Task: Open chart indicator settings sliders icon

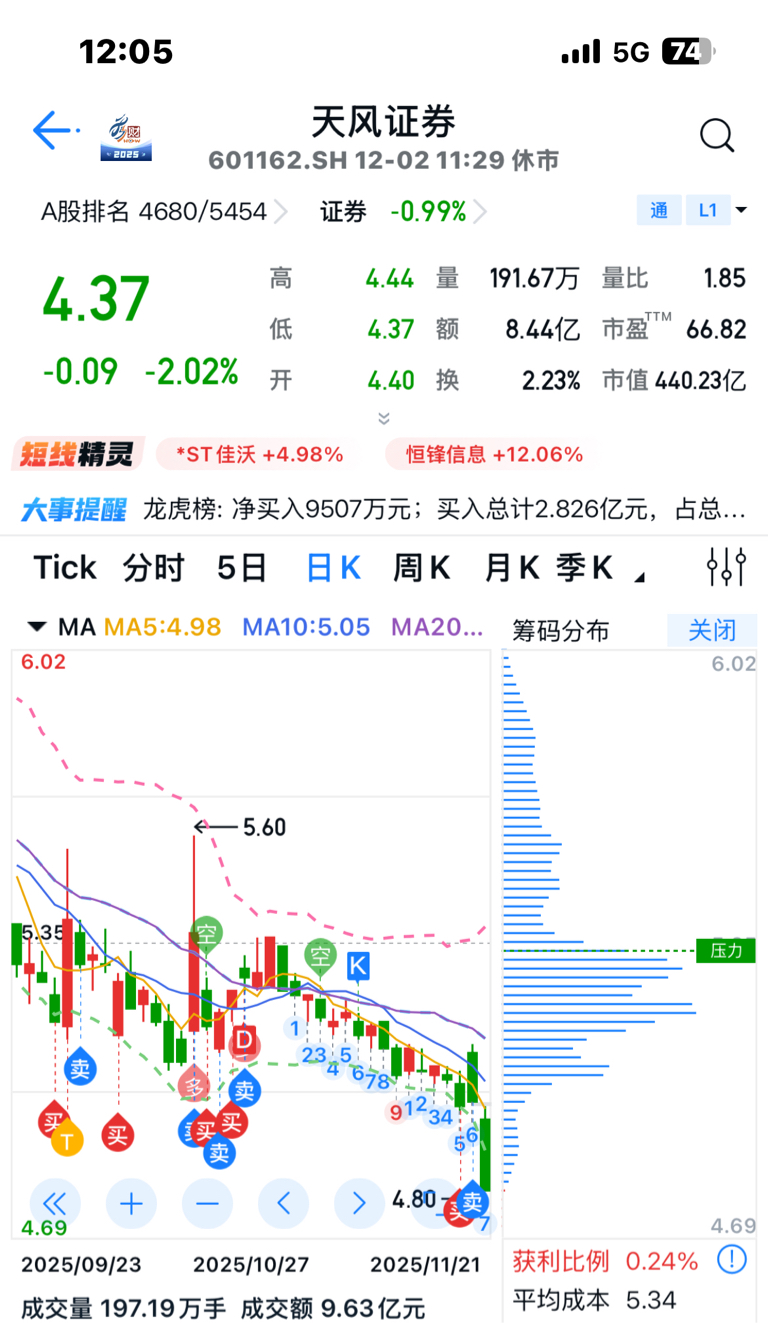Action: (726, 567)
